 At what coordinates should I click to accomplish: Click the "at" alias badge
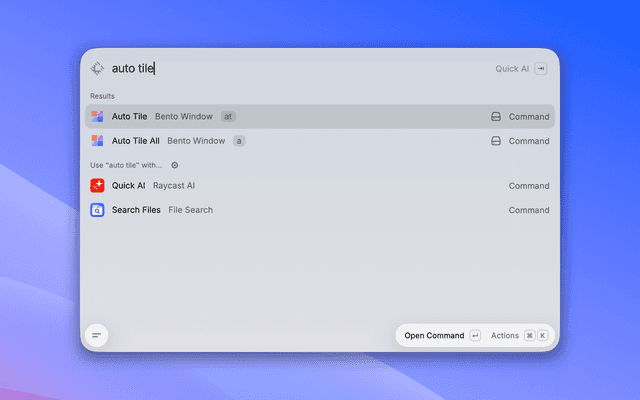point(228,116)
